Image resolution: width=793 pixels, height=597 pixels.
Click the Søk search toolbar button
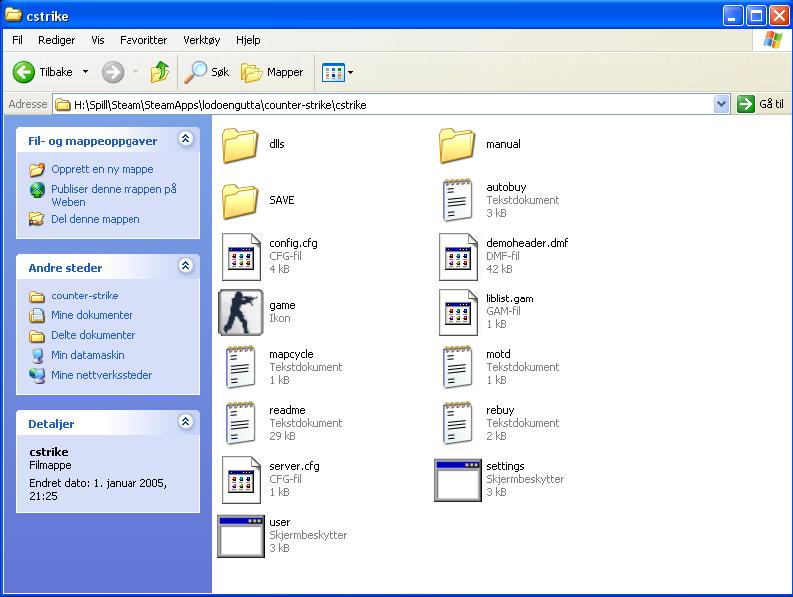(207, 72)
